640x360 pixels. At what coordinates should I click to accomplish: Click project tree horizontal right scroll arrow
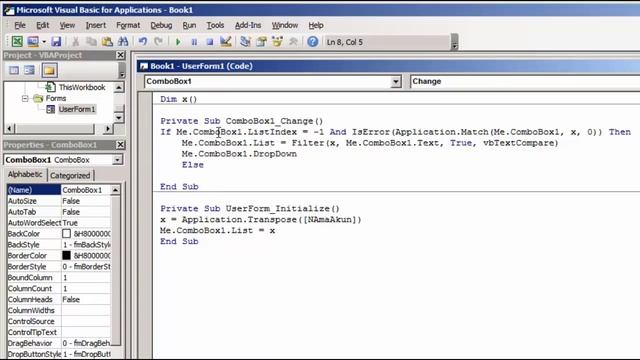pos(107,129)
